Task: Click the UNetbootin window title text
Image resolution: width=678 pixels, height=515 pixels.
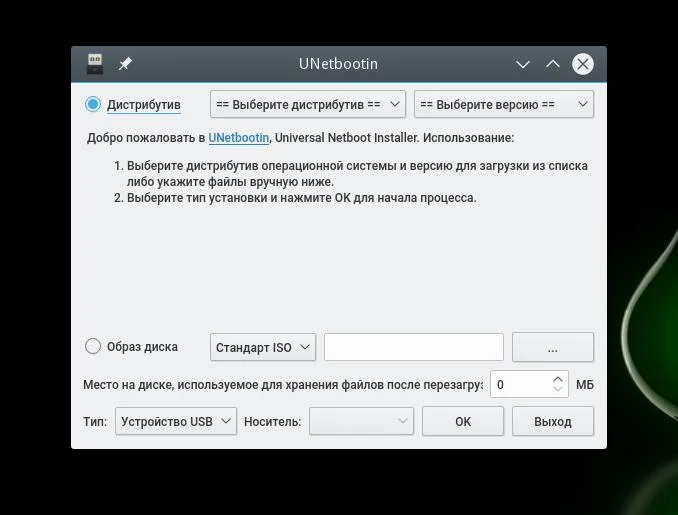Action: click(x=338, y=64)
